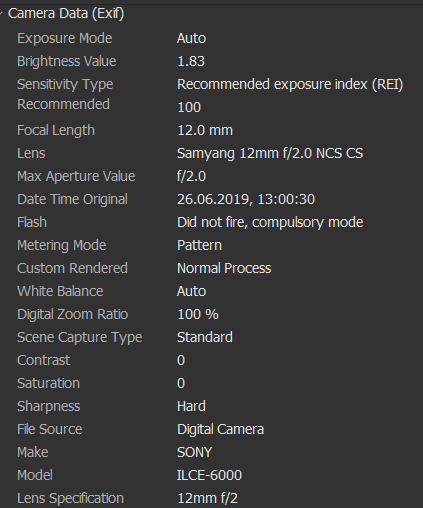Screen dimensions: 423x508
Task: Select the Make SONY value
Action: pyautogui.click(x=195, y=452)
